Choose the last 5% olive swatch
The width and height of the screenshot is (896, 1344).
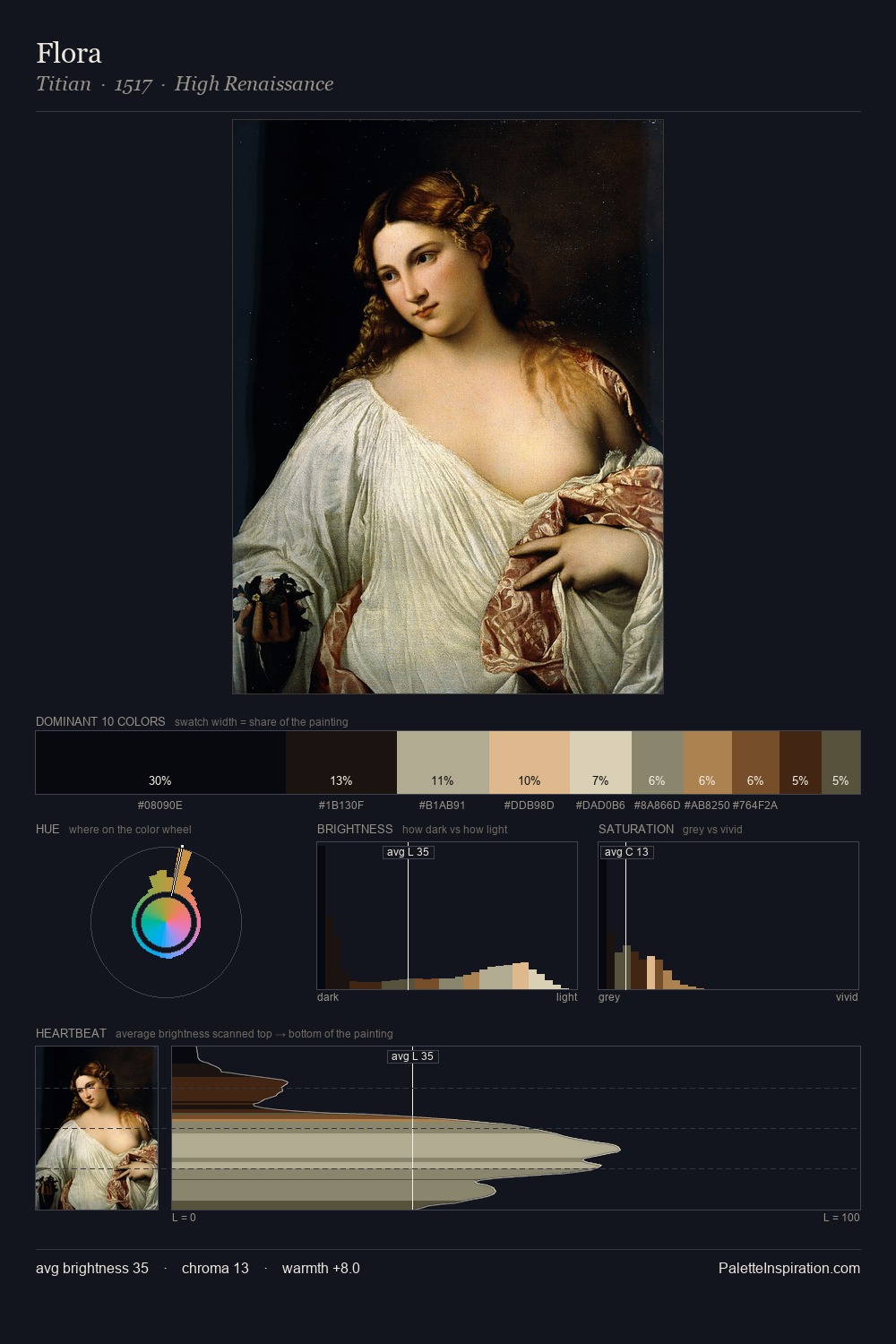[x=840, y=762]
